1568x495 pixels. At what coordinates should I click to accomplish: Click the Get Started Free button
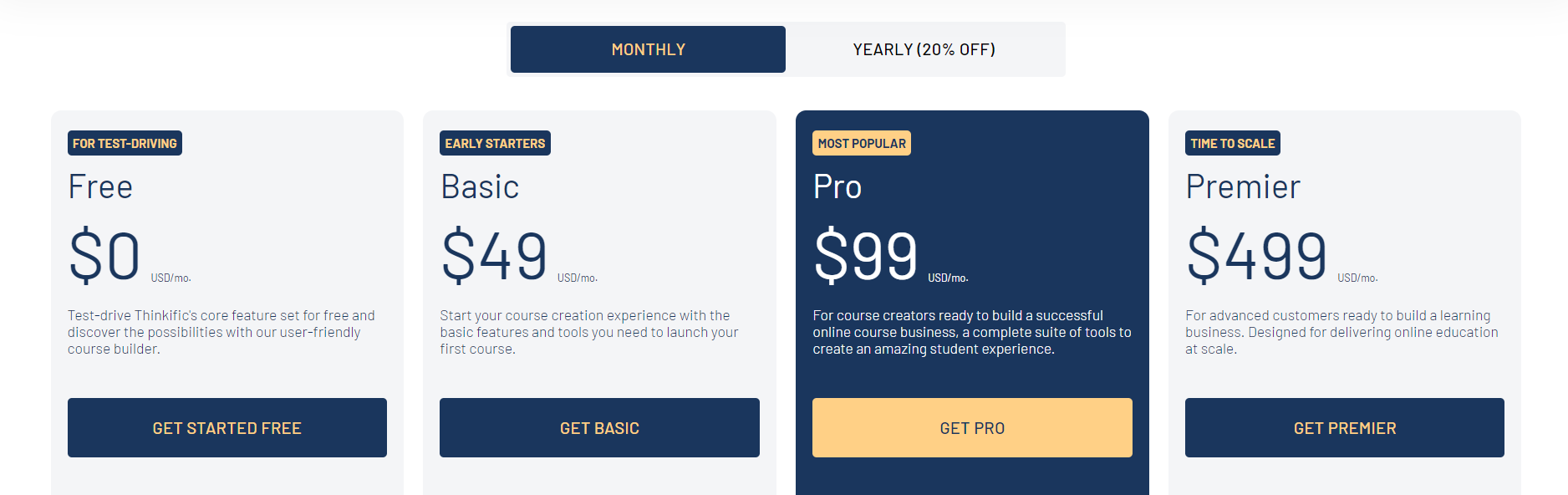pyautogui.click(x=227, y=427)
